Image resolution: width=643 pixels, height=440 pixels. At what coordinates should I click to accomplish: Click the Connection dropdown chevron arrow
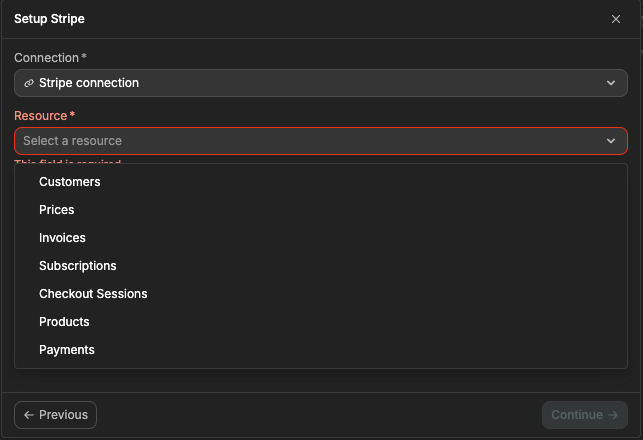click(x=611, y=83)
